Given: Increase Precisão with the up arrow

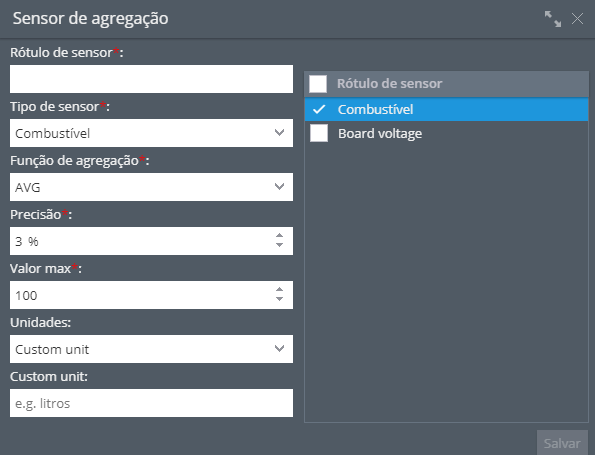Looking at the screenshot, I should pos(279,236).
